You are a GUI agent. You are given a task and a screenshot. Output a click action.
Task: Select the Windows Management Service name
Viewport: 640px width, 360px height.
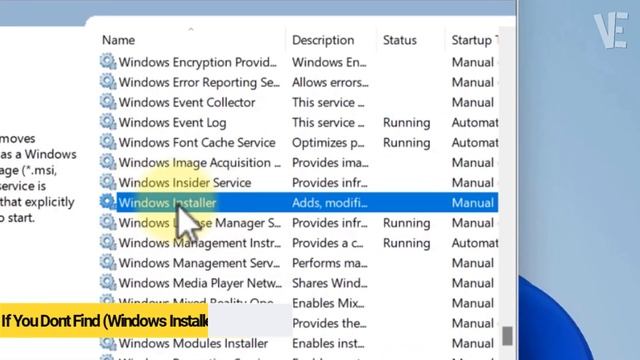tap(199, 263)
